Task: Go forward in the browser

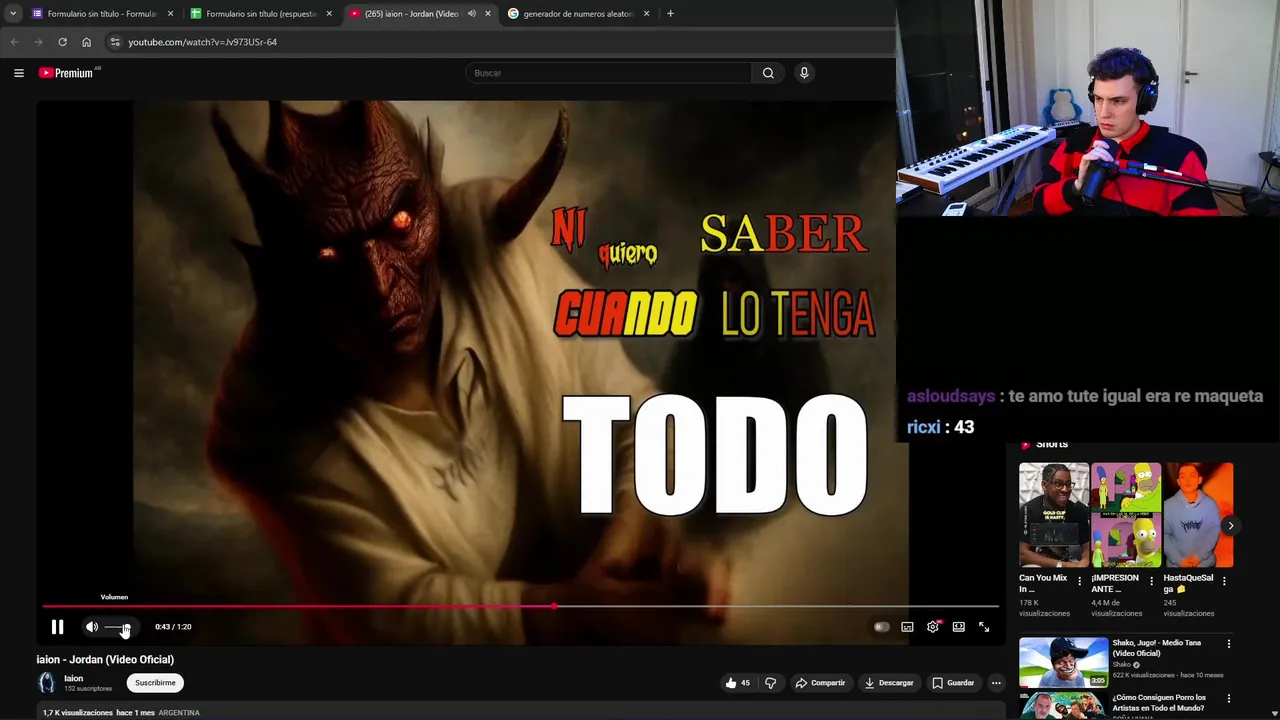Action: coord(38,42)
